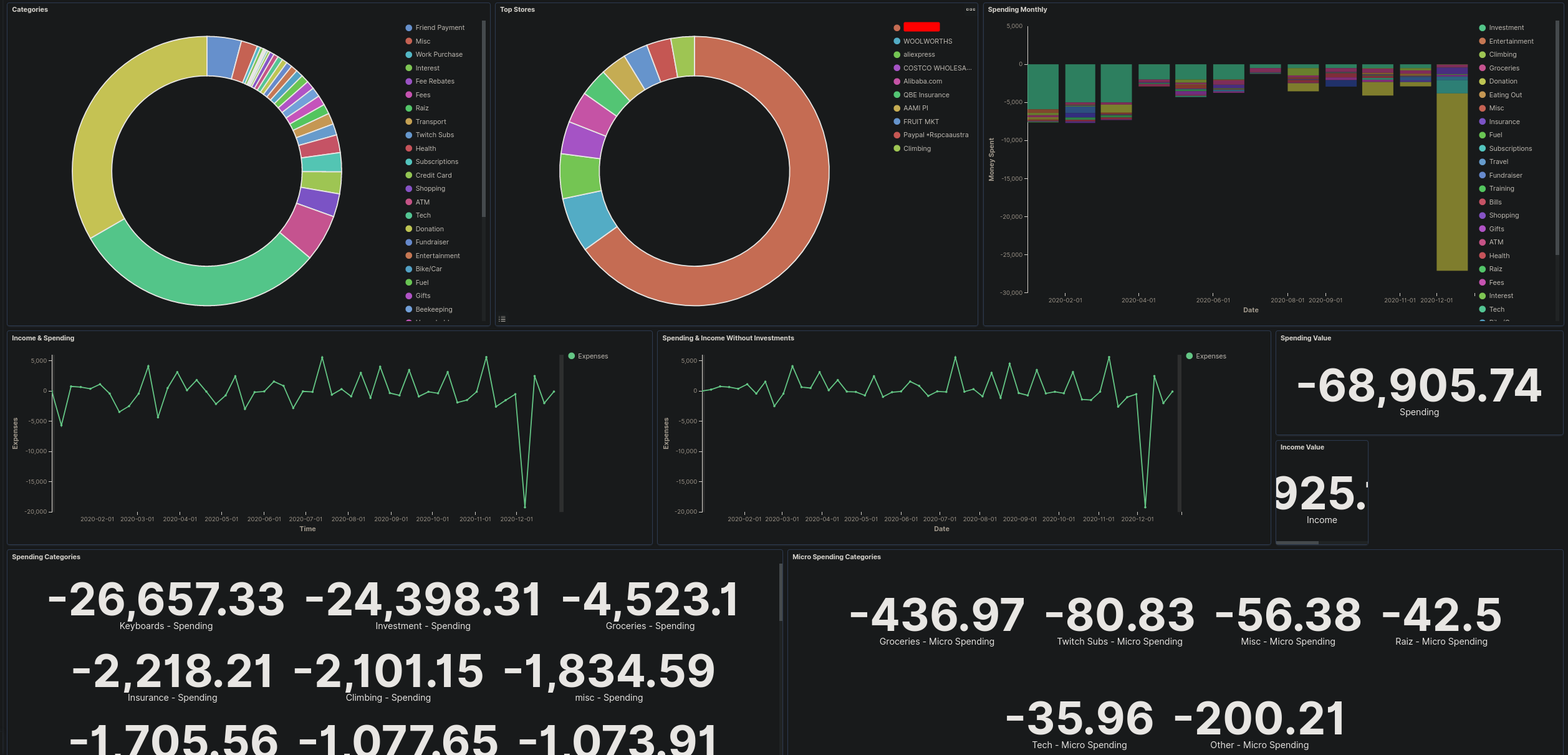Open Top Stores panel options menu
1568x755 pixels.
970,9
